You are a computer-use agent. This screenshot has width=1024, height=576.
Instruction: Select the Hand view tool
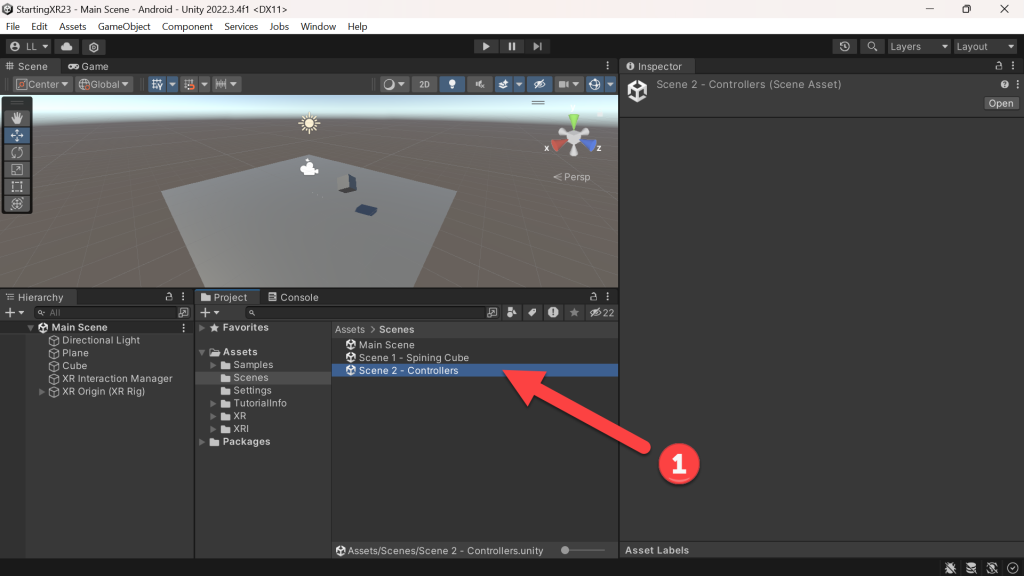[17, 118]
